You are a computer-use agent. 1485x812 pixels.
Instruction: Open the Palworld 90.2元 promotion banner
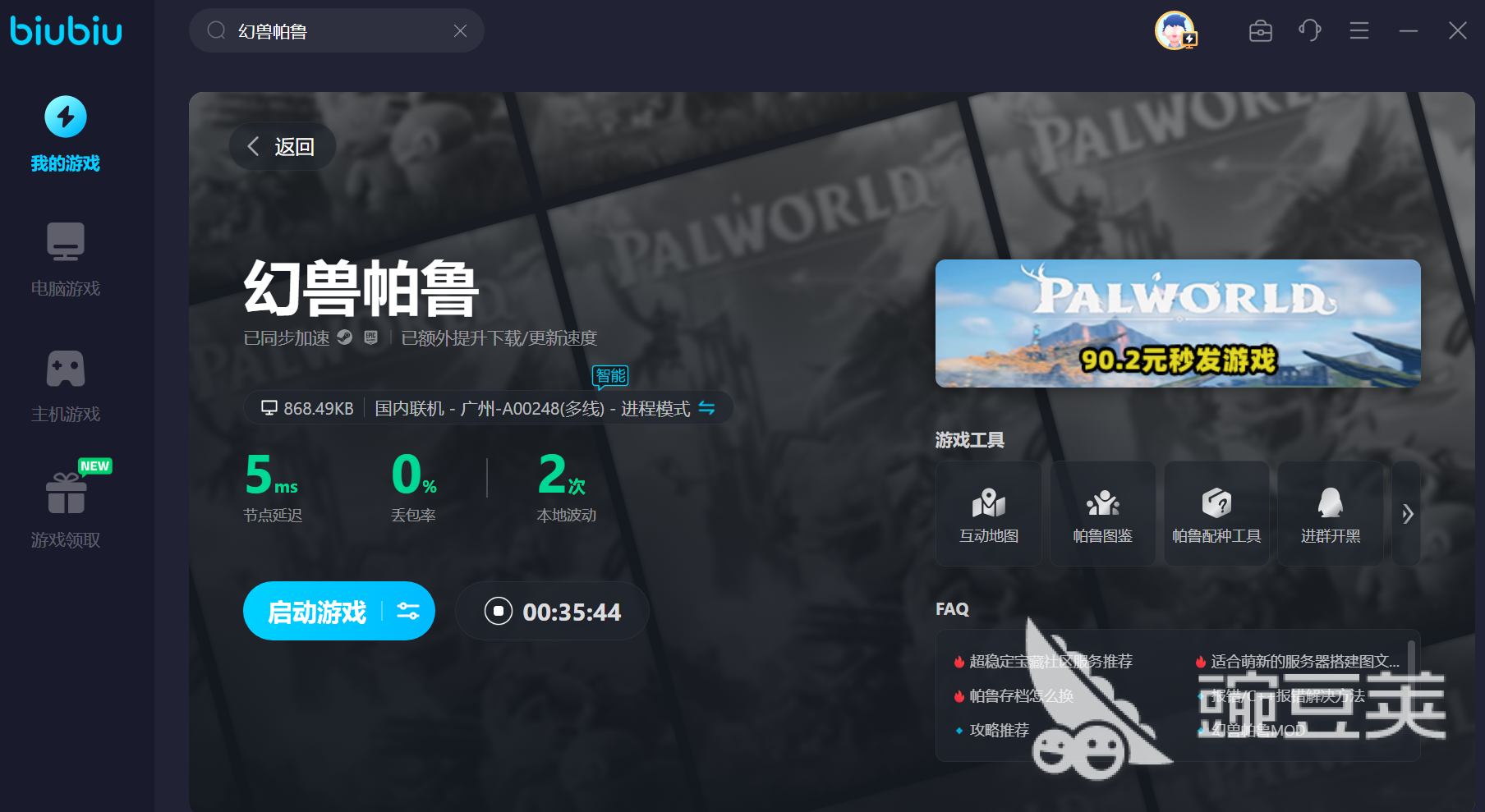pos(1178,323)
